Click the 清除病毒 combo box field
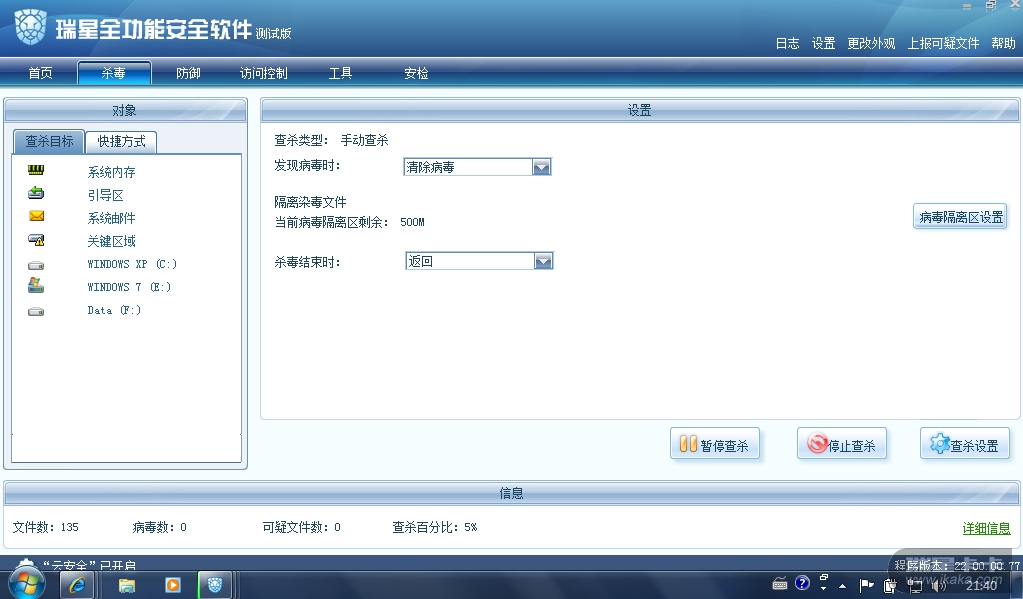 (478, 168)
